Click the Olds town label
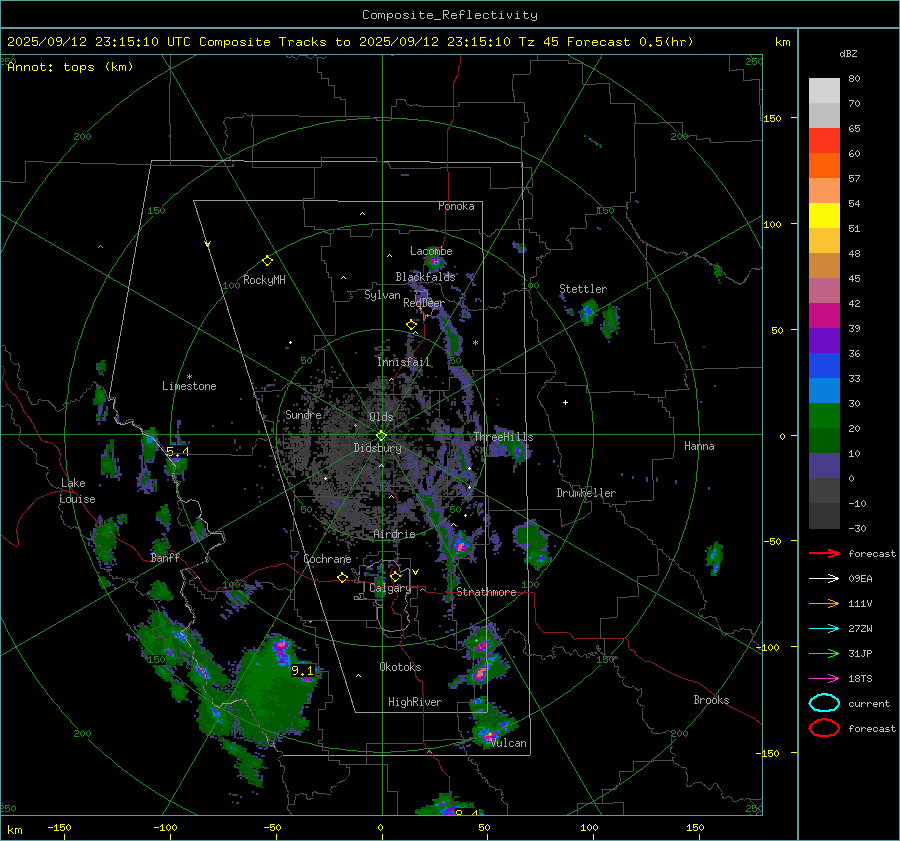The width and height of the screenshot is (900, 841). pos(381,417)
